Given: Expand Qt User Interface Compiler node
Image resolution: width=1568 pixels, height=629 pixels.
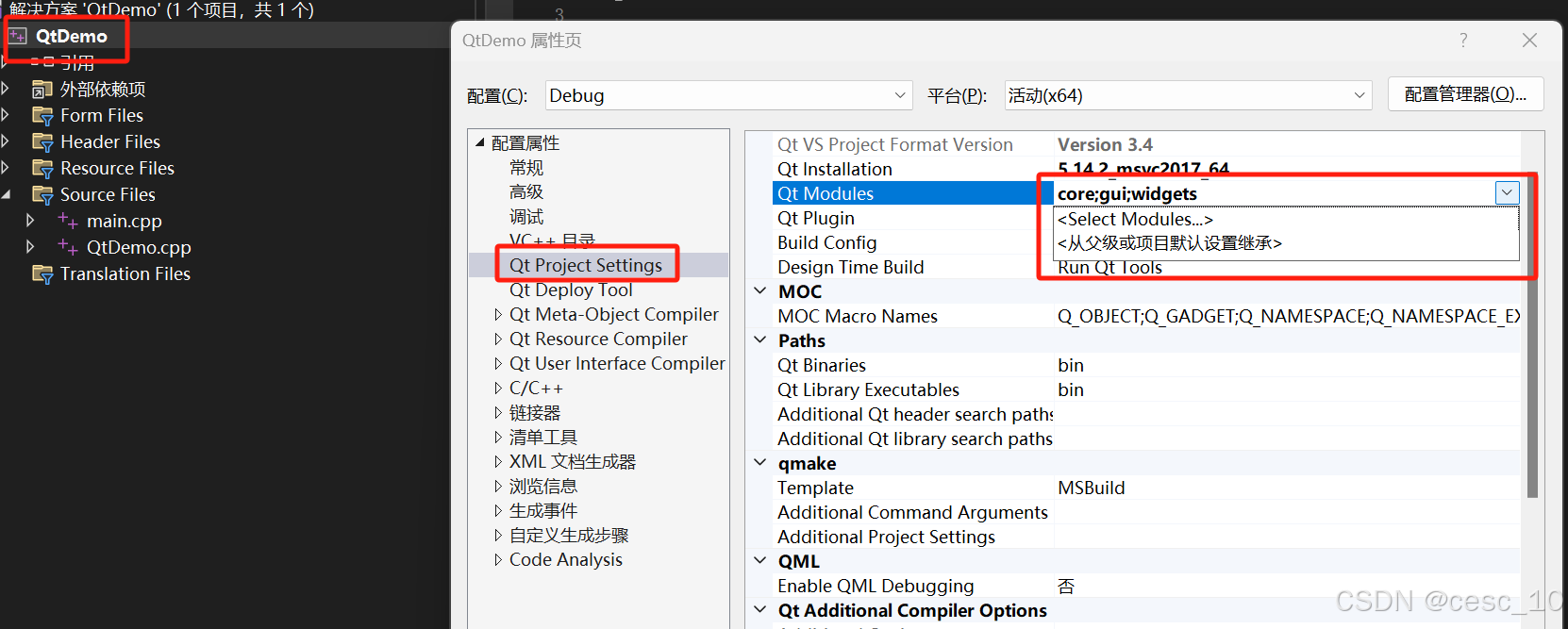Looking at the screenshot, I should pos(498,364).
